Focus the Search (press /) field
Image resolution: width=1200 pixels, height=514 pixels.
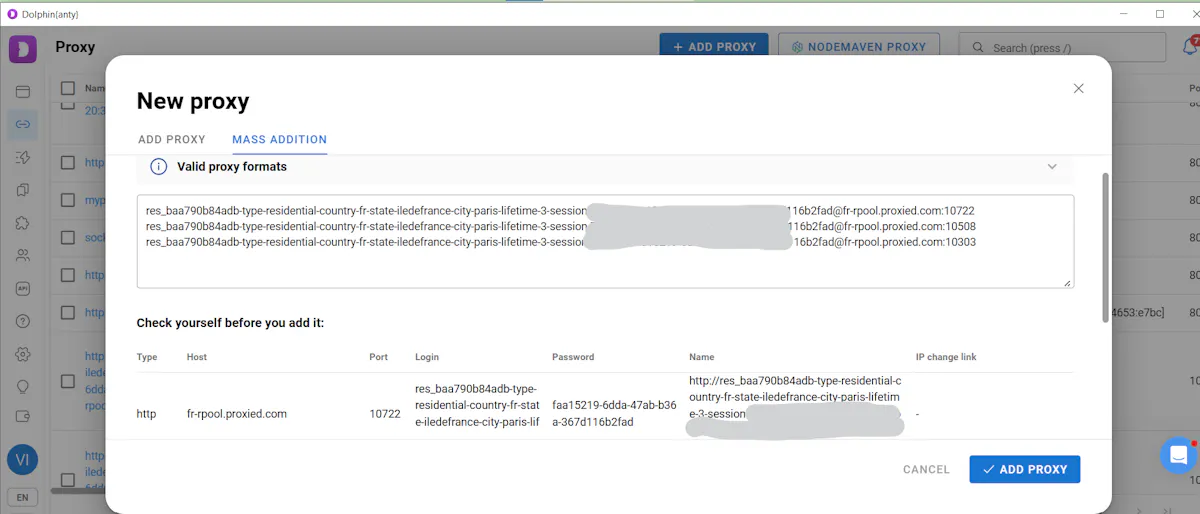1062,47
